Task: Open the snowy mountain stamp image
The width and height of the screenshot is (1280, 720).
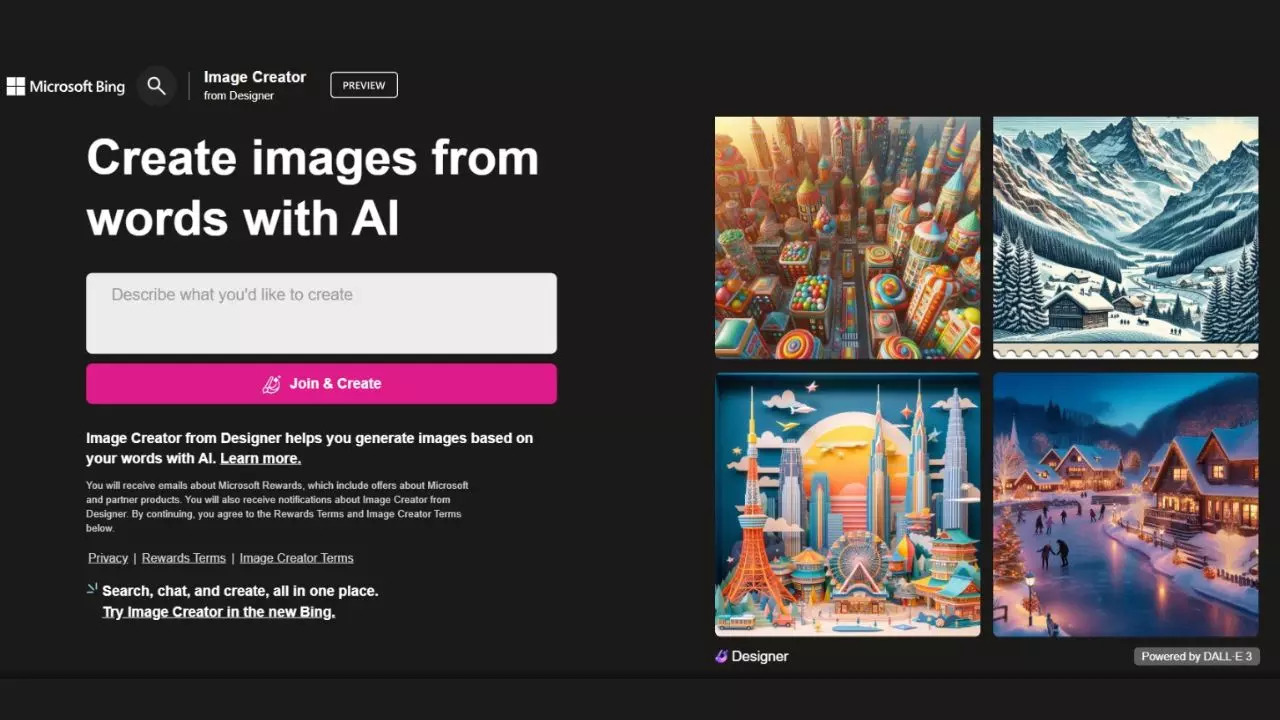Action: (1125, 237)
